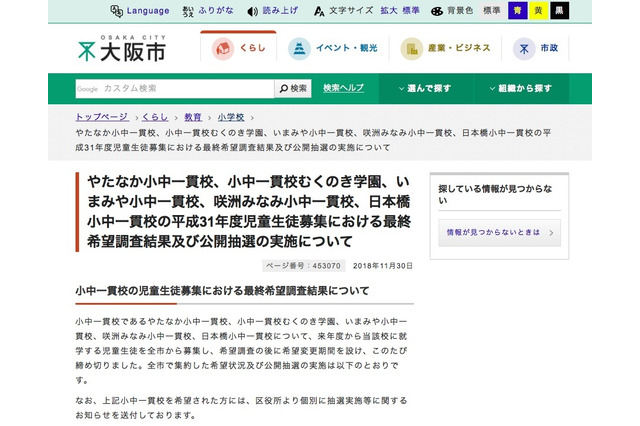Click the 検索 search button

(293, 89)
